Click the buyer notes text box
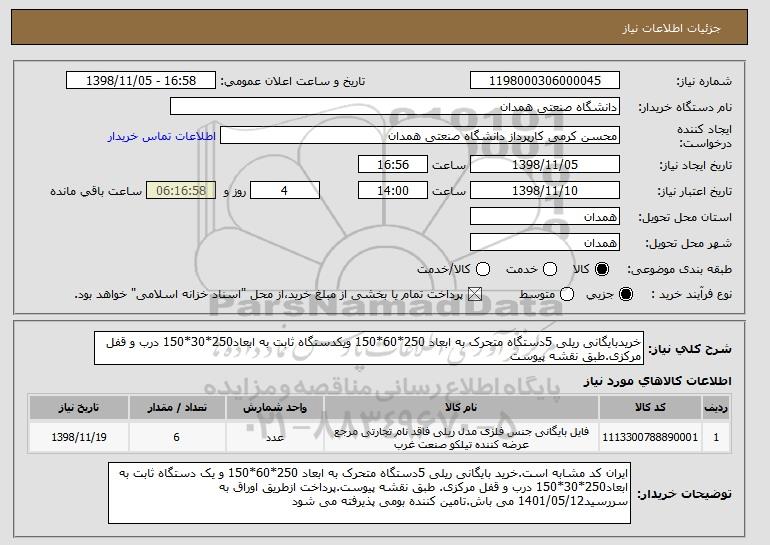The width and height of the screenshot is (770, 545). click(x=369, y=492)
